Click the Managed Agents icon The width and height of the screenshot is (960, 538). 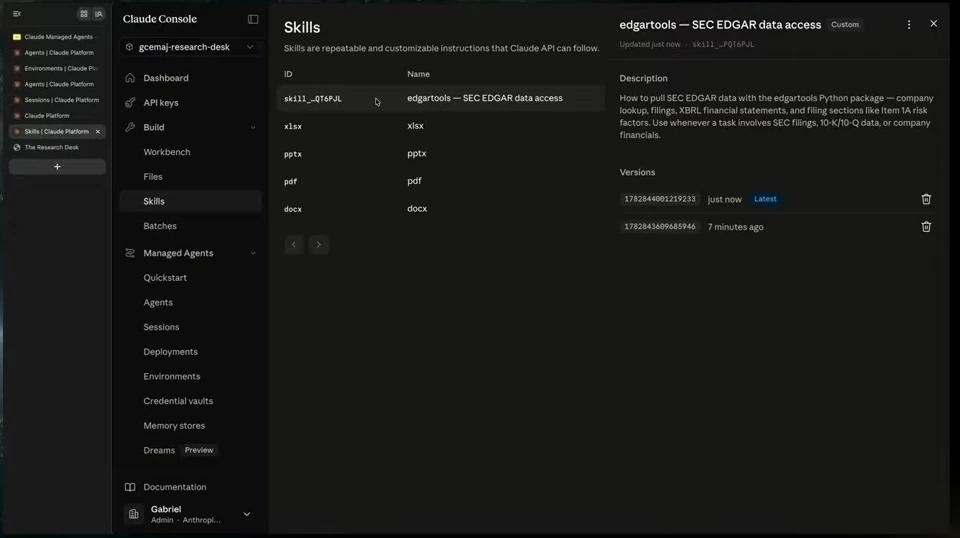click(130, 253)
